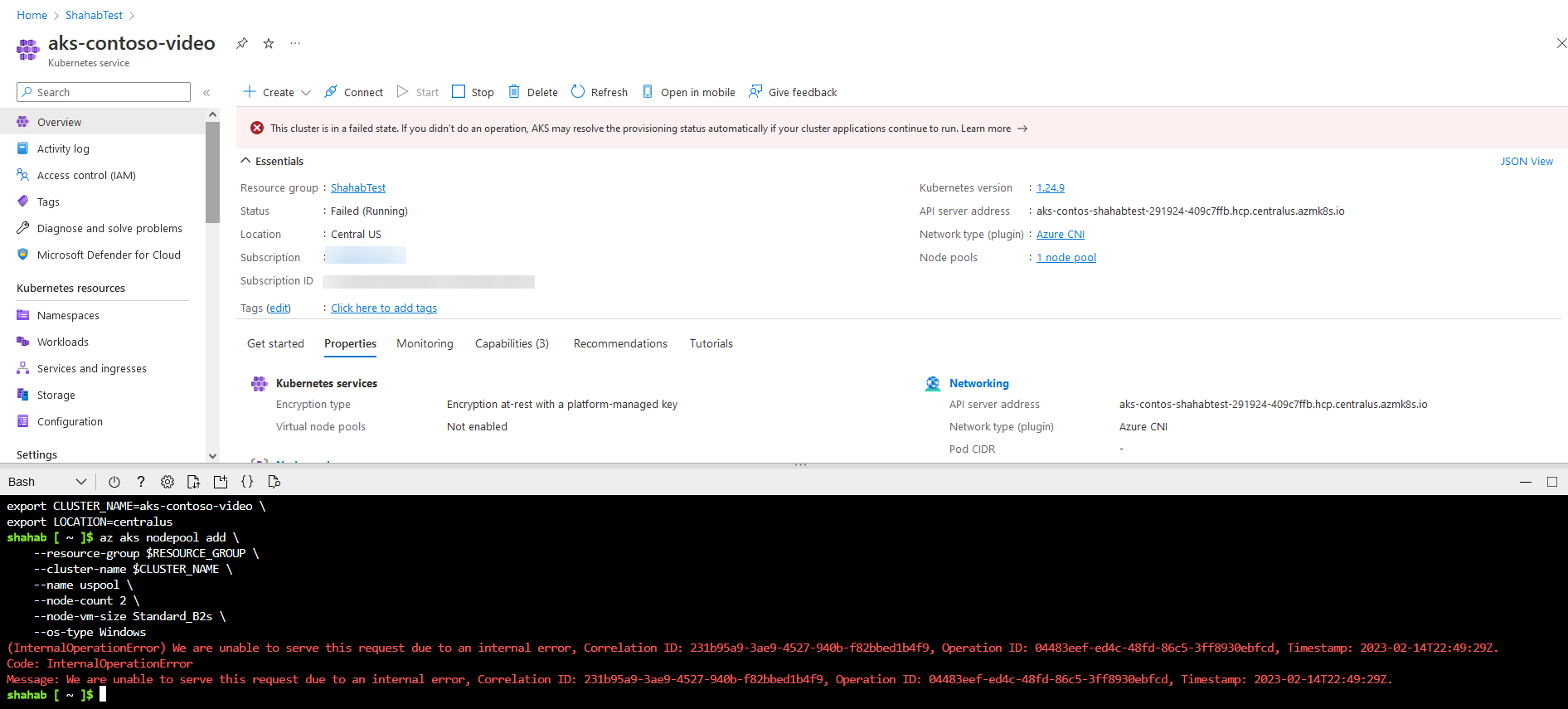Switch to Monitoring tab
Screen dimensions: 1568x709
pyautogui.click(x=425, y=343)
